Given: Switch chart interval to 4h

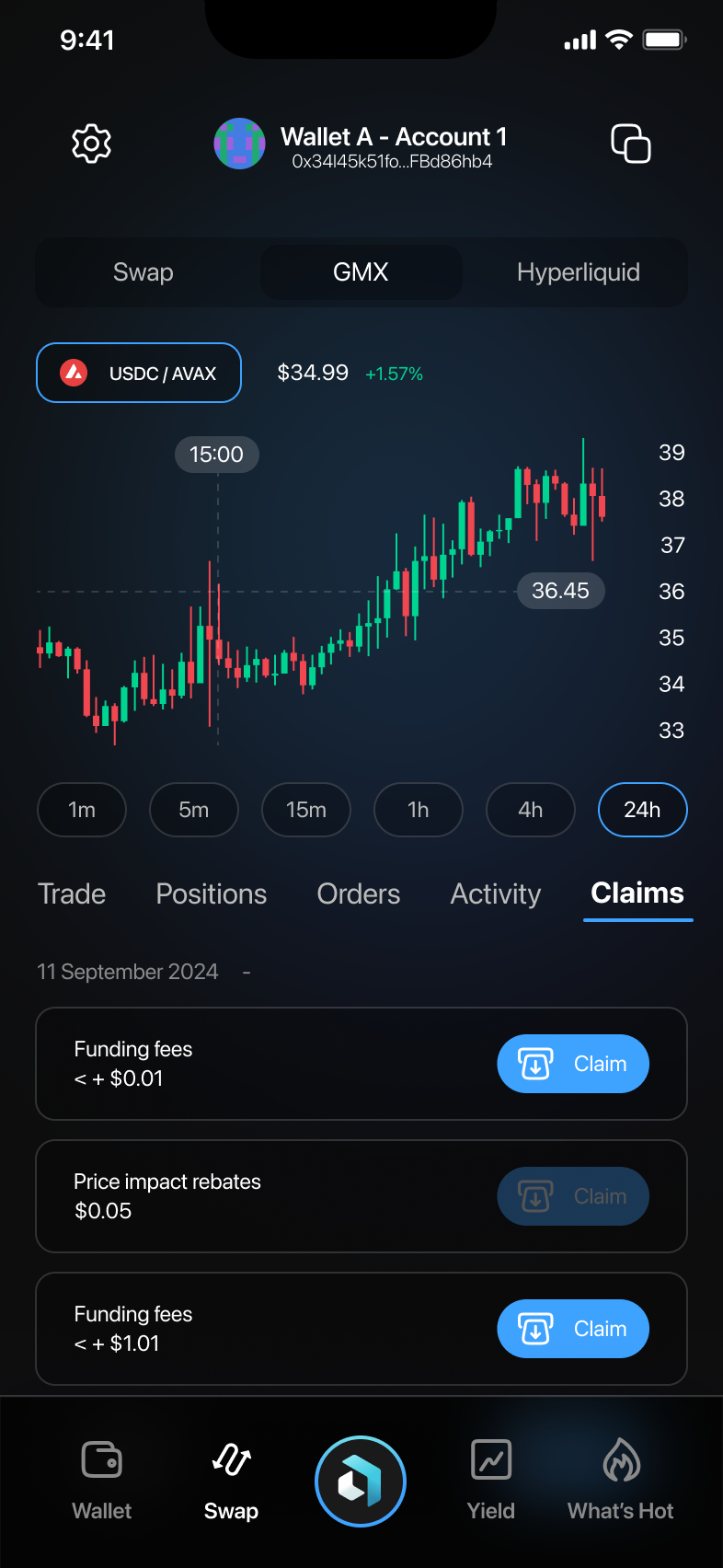Looking at the screenshot, I should (x=531, y=810).
